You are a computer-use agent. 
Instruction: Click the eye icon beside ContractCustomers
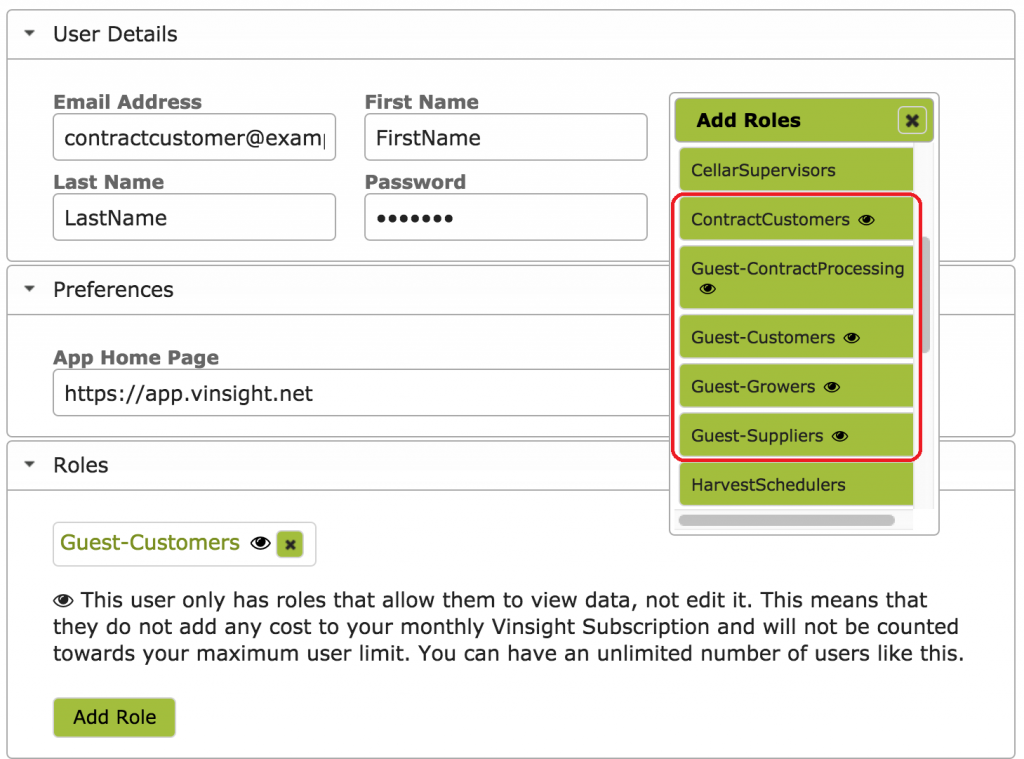pos(866,219)
